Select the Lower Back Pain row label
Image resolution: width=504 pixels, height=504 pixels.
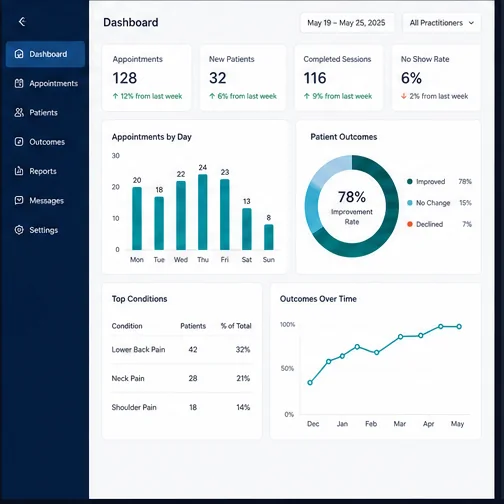tap(138, 350)
